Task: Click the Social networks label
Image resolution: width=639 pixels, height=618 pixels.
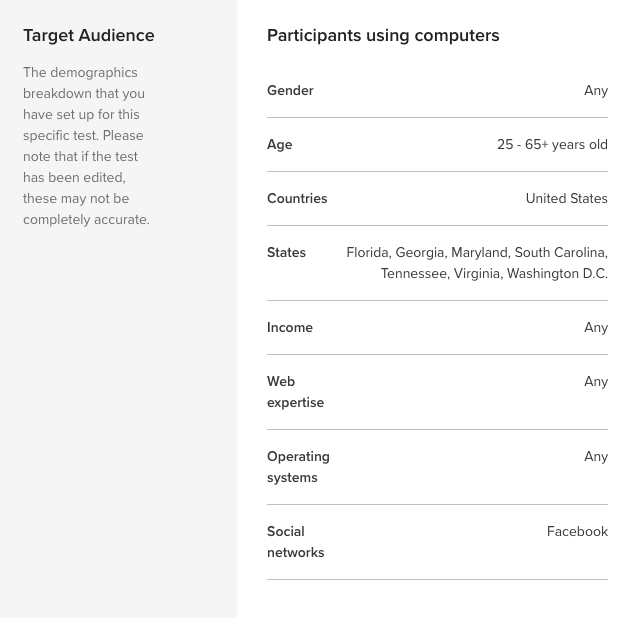Action: click(295, 542)
